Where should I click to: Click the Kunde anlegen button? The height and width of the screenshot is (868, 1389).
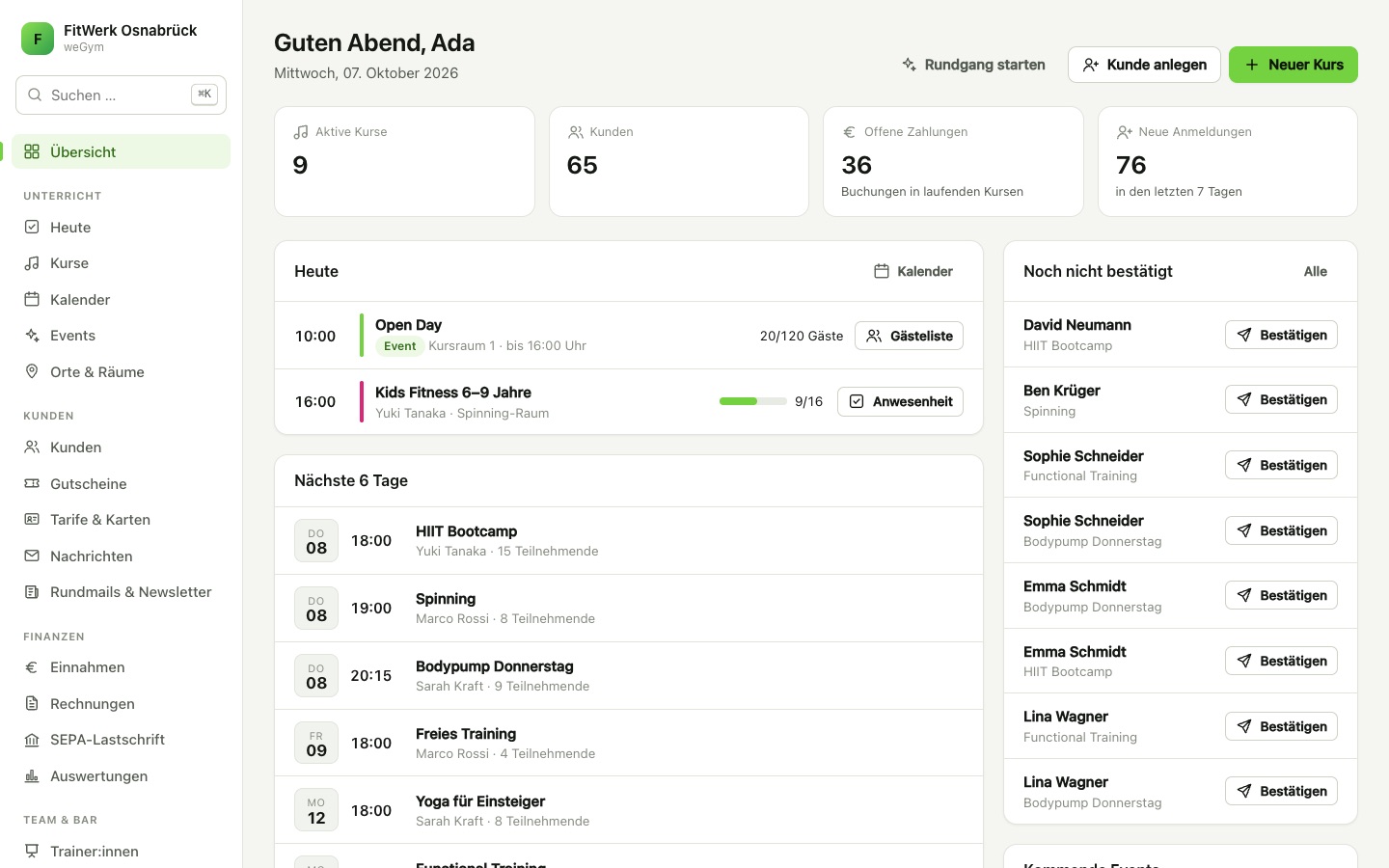pos(1144,65)
